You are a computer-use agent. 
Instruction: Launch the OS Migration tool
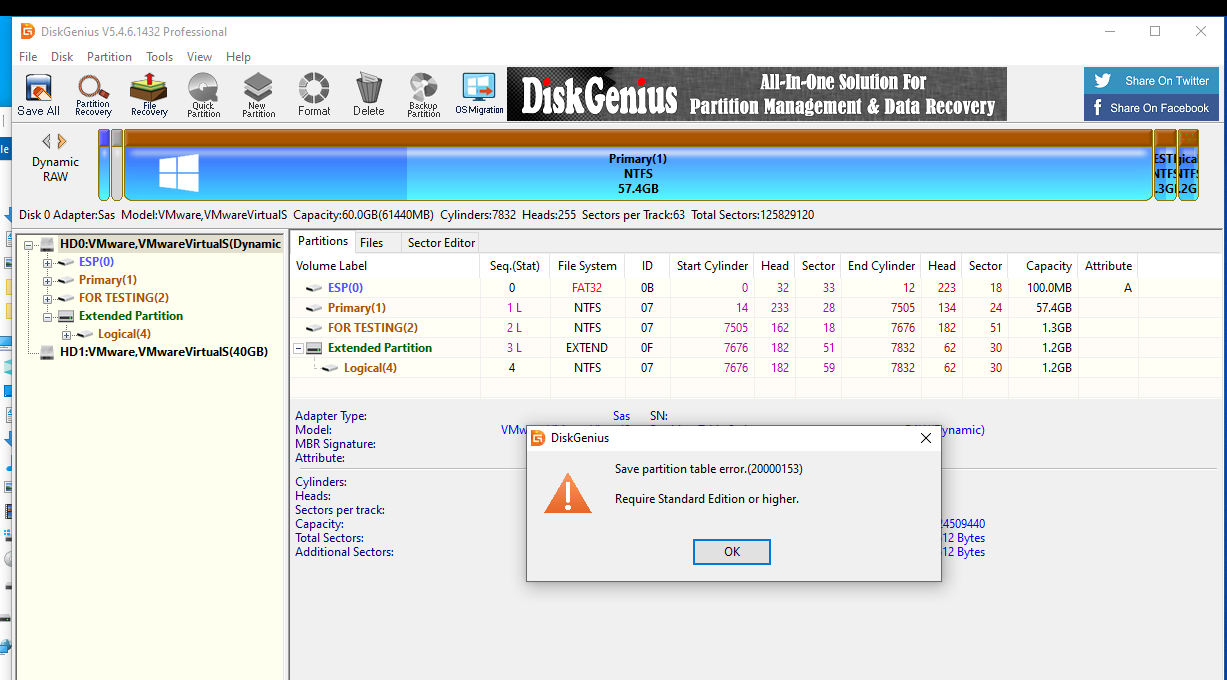pyautogui.click(x=479, y=95)
